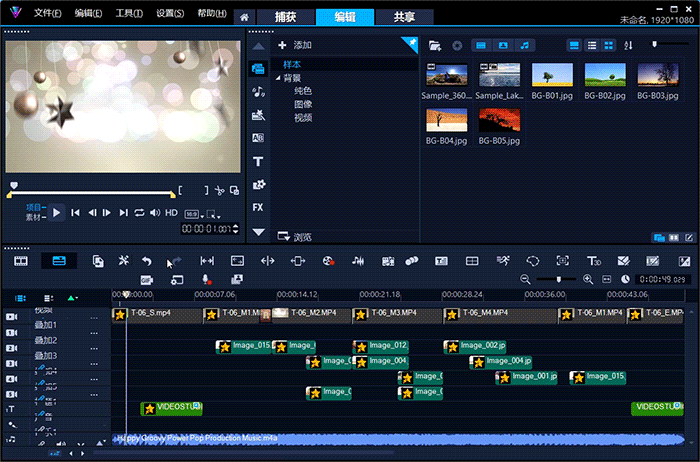Open the Title library (T icon)
Viewport: 700px width, 462px height.
(258, 161)
